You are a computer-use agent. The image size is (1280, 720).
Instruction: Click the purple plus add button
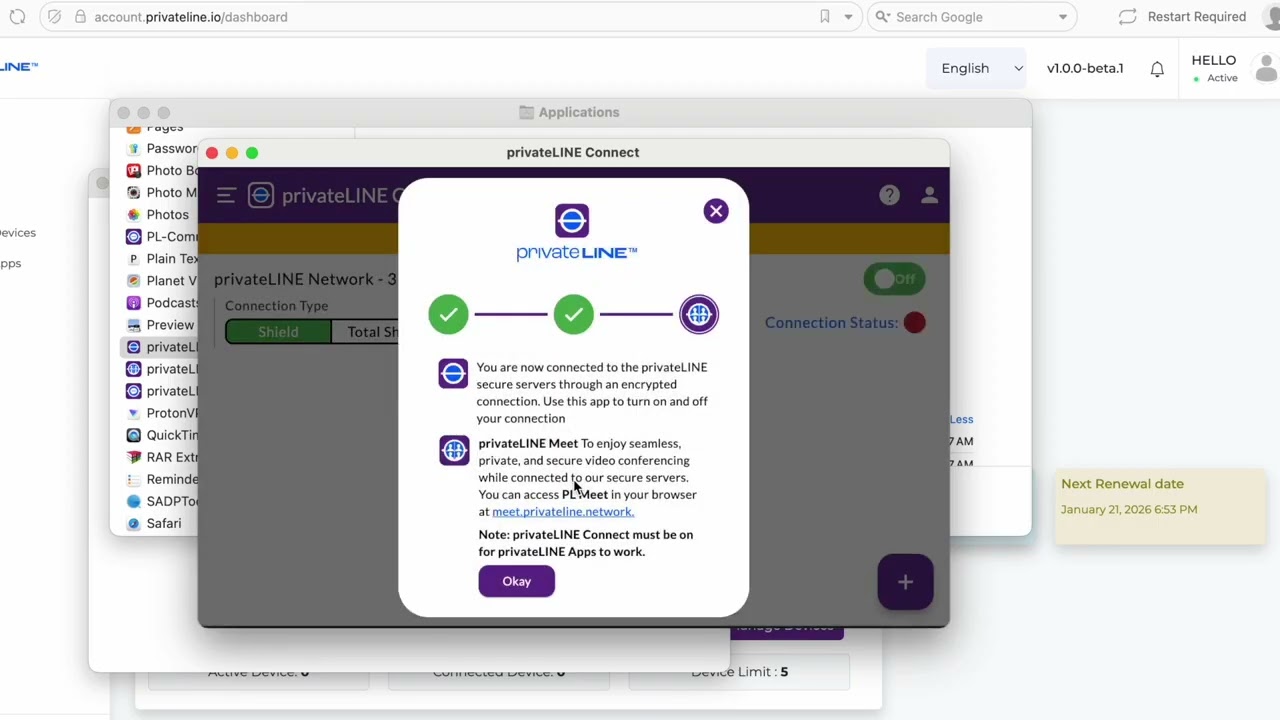pyautogui.click(x=905, y=582)
